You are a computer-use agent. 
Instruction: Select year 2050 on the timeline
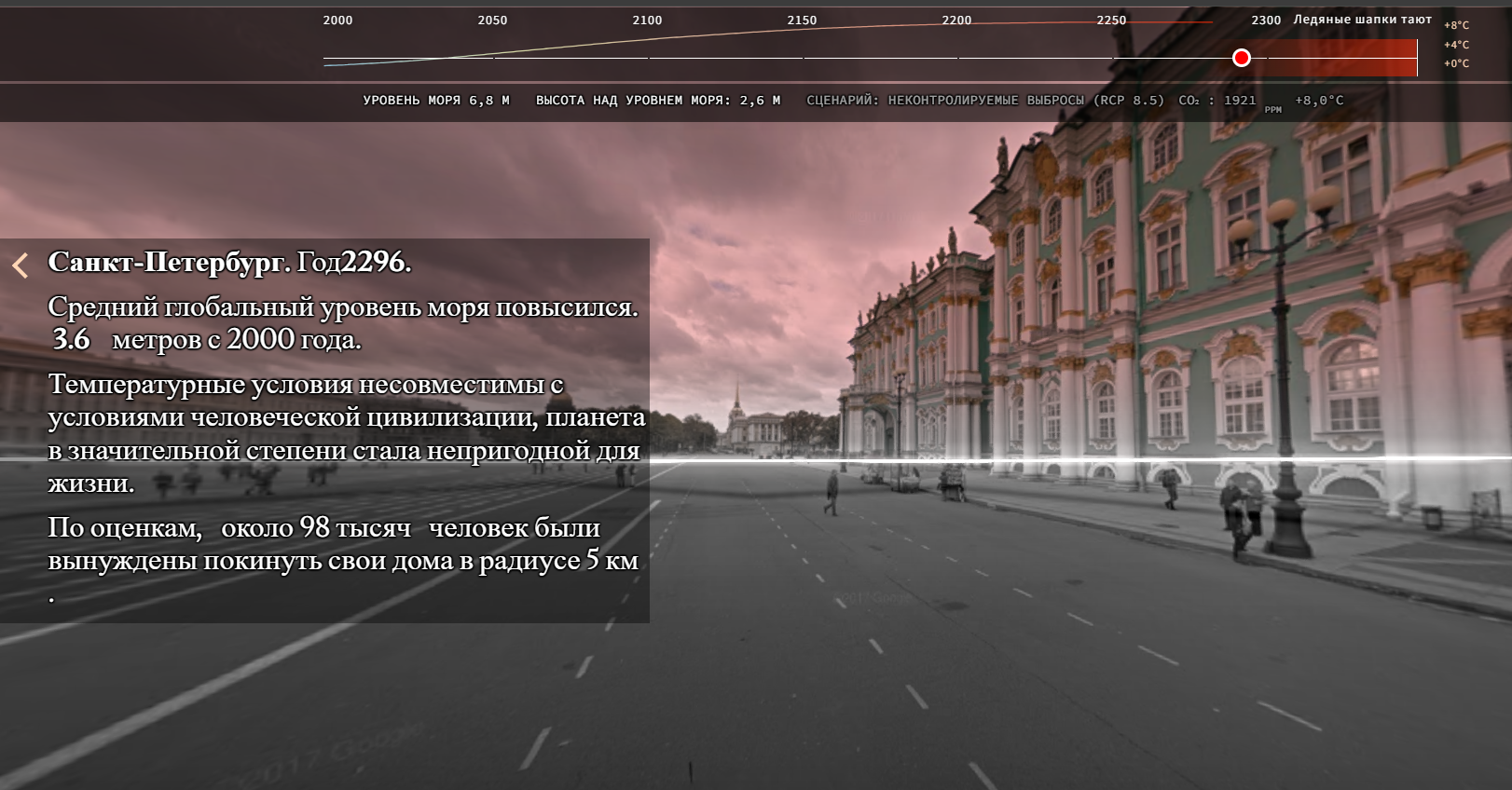click(492, 20)
